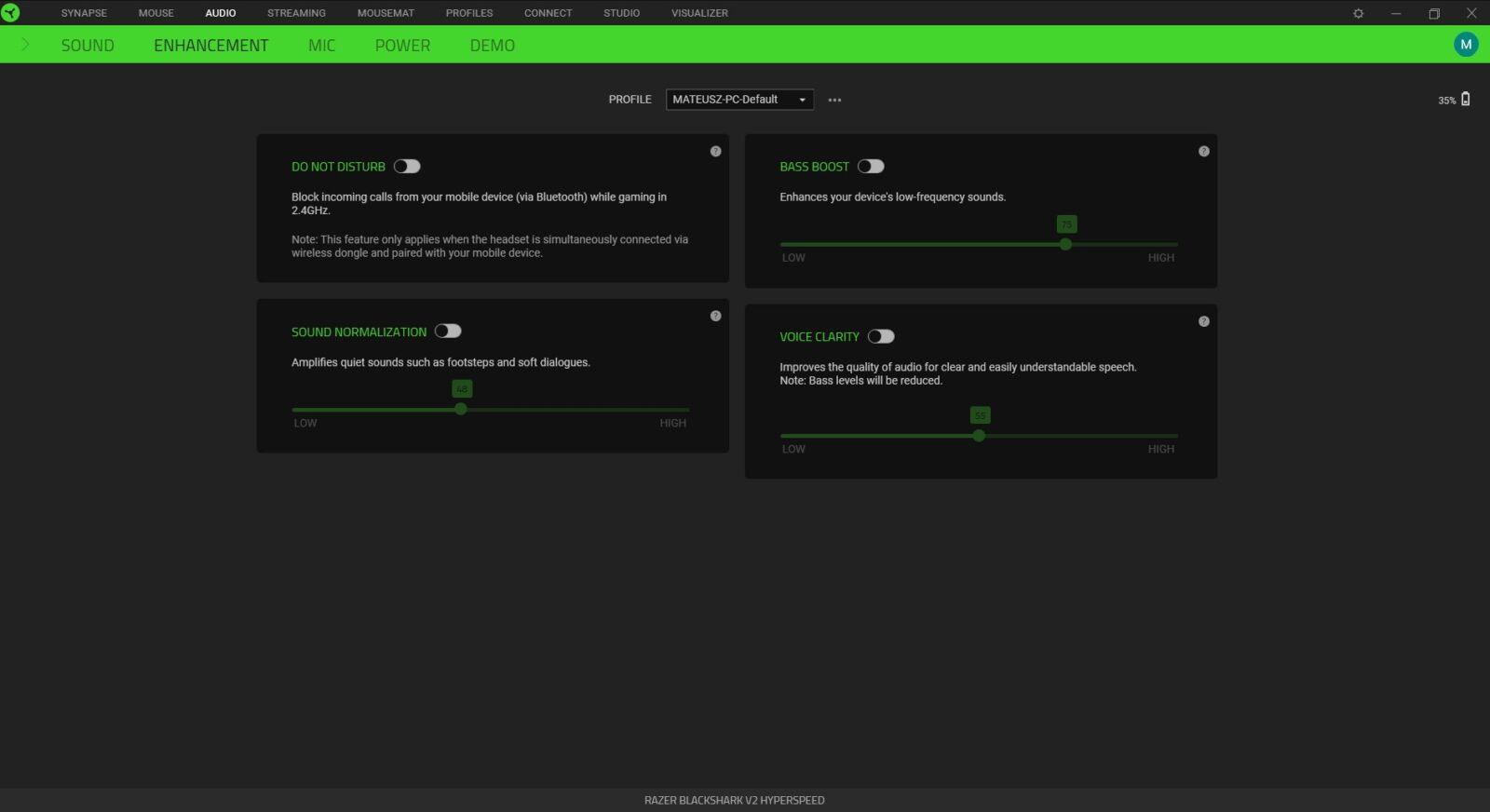Switch on Voice Clarity toggle

pyautogui.click(x=881, y=336)
